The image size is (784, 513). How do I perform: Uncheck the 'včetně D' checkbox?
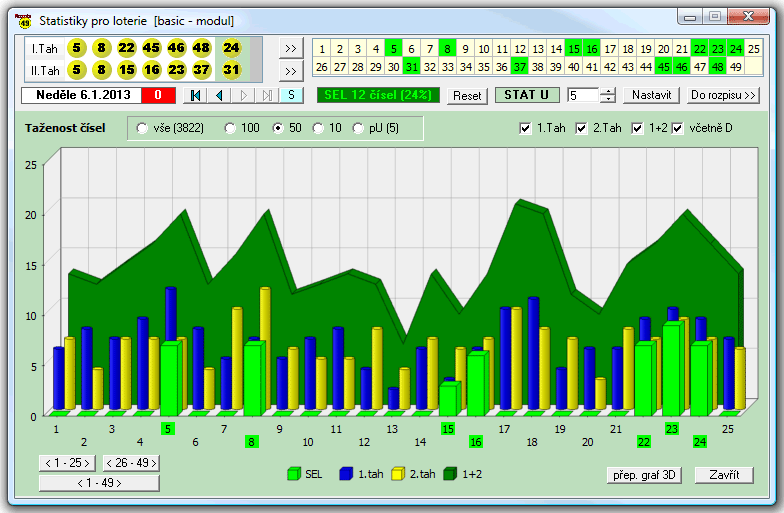pos(678,128)
